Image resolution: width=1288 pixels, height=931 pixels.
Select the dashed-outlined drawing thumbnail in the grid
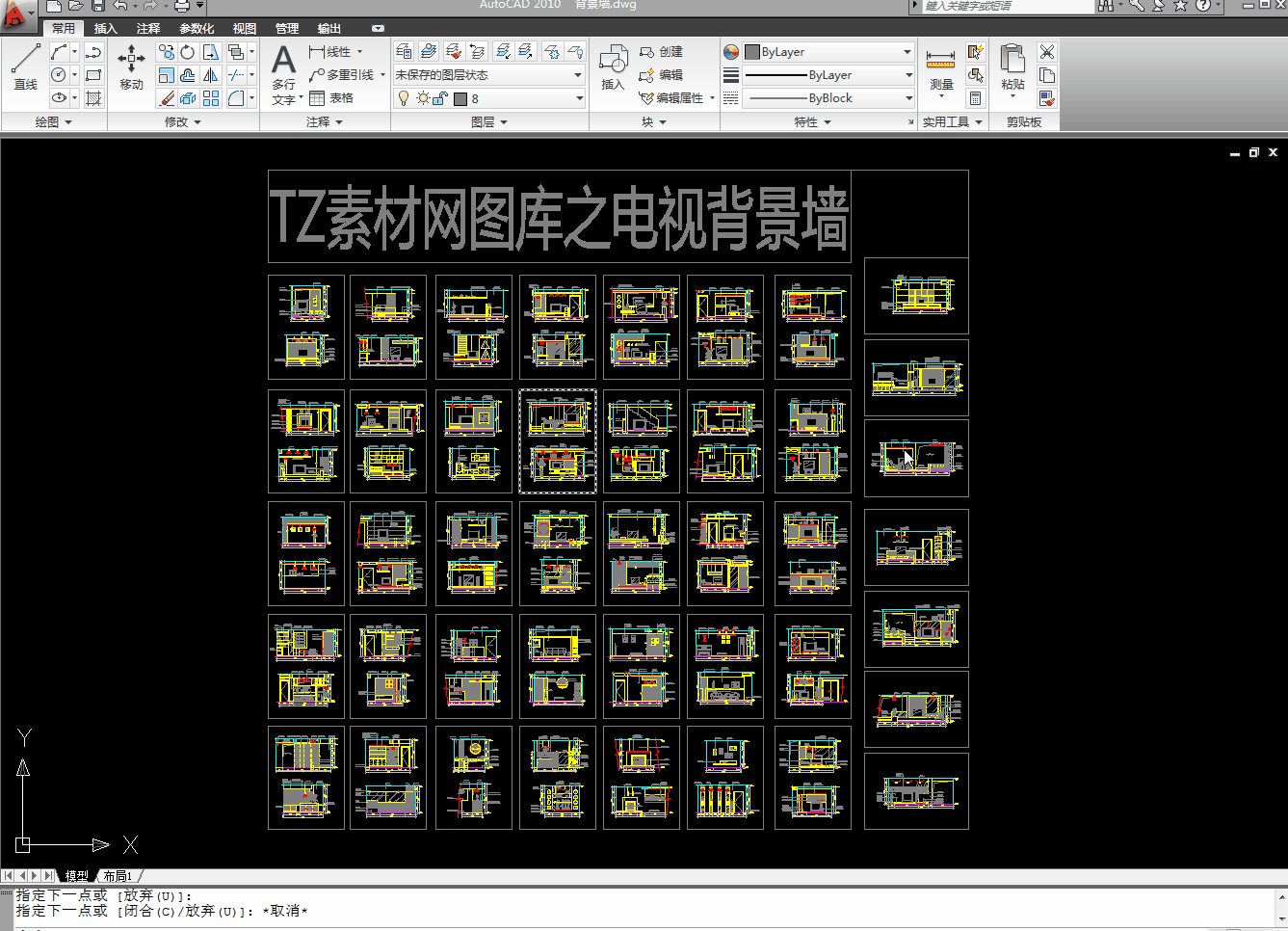coord(558,441)
